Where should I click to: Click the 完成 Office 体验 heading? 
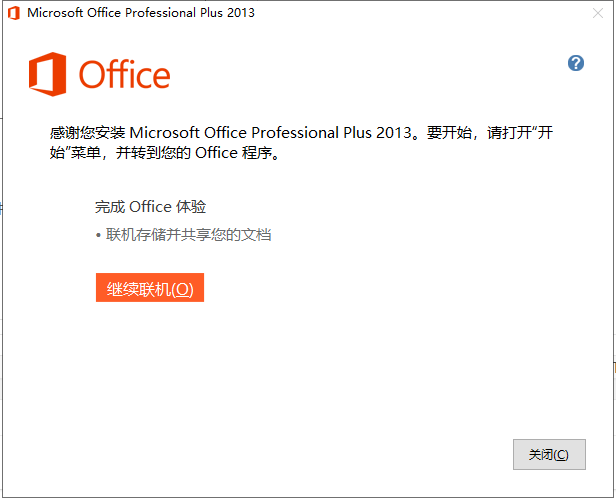[150, 207]
